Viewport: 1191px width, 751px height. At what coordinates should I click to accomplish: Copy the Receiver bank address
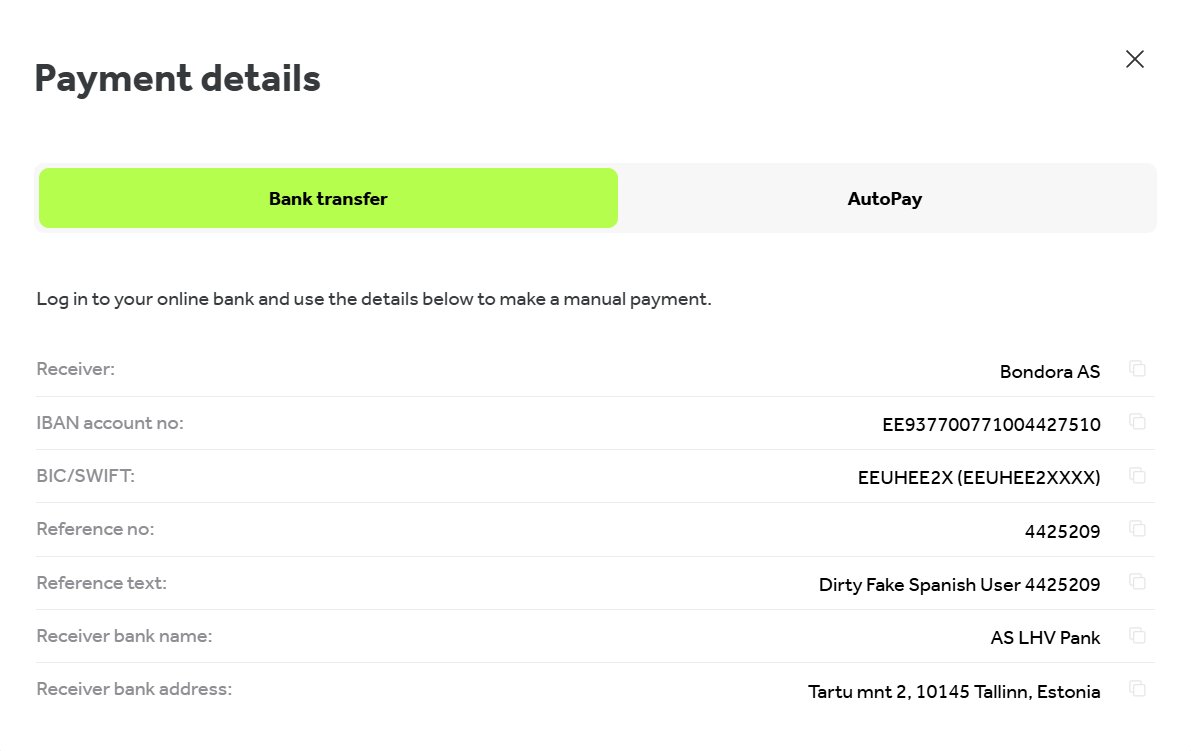[1137, 689]
